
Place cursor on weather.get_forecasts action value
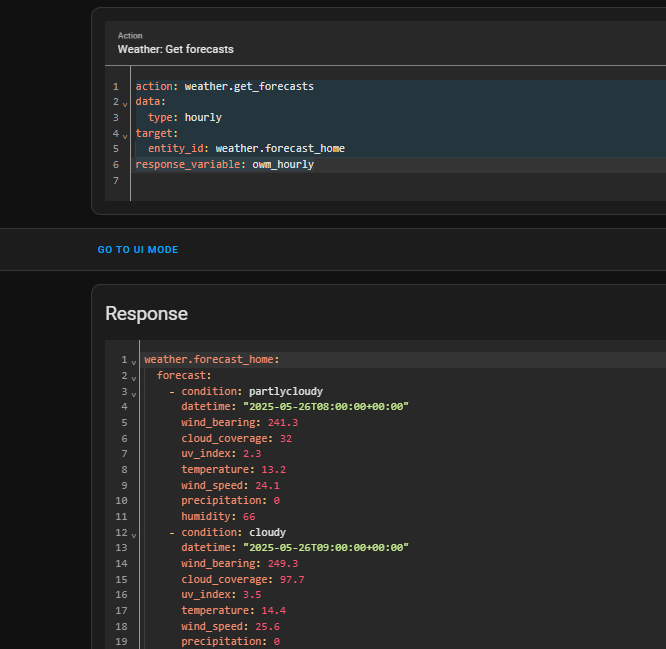tap(249, 87)
